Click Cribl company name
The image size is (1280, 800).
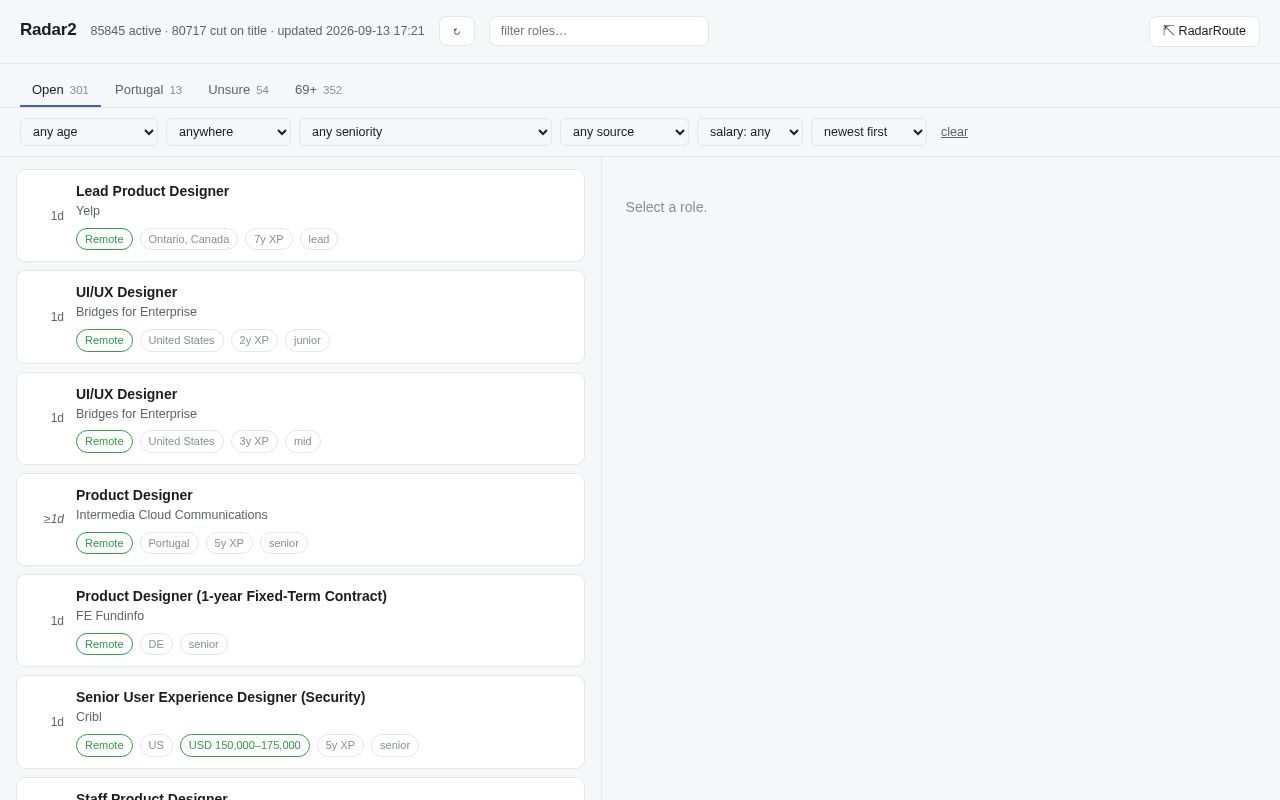[89, 717]
